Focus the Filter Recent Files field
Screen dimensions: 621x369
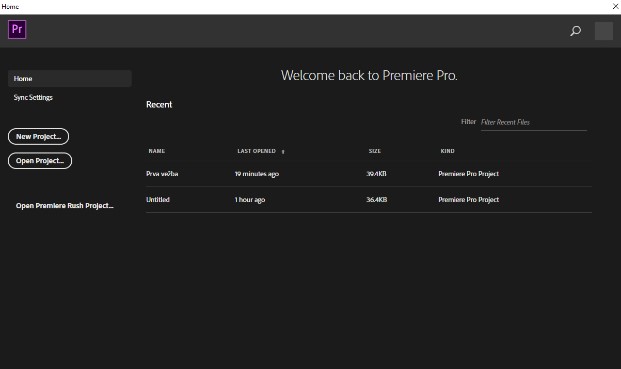(533, 122)
